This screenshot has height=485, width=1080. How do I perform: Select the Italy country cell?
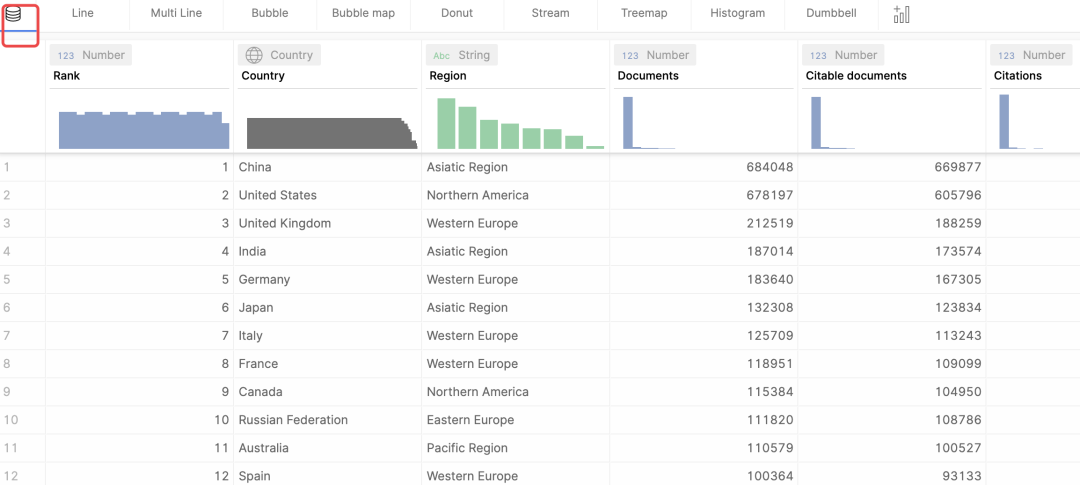pyautogui.click(x=327, y=336)
